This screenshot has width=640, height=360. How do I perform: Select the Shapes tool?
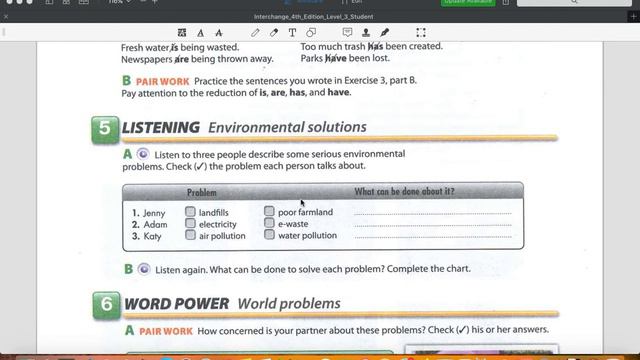click(x=311, y=33)
